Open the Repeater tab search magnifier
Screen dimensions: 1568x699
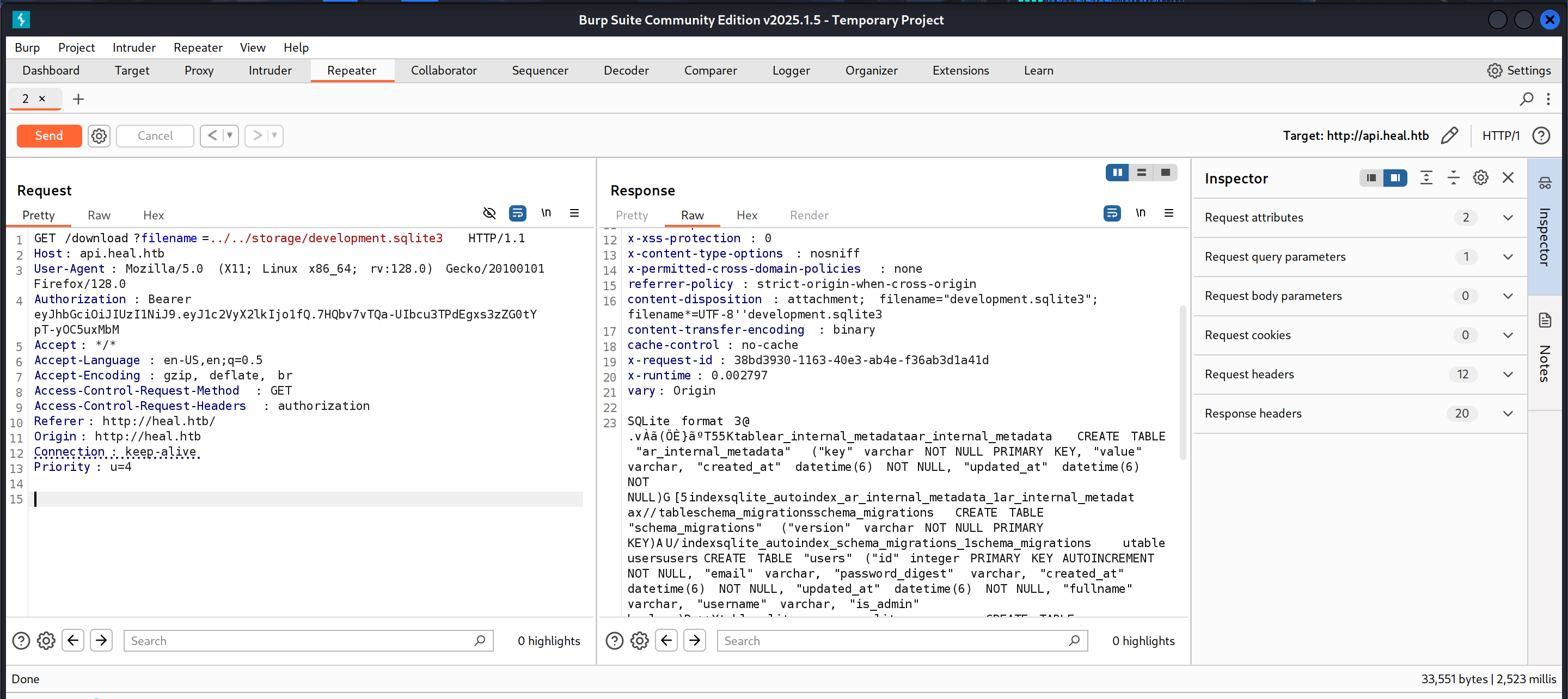pyautogui.click(x=1526, y=99)
